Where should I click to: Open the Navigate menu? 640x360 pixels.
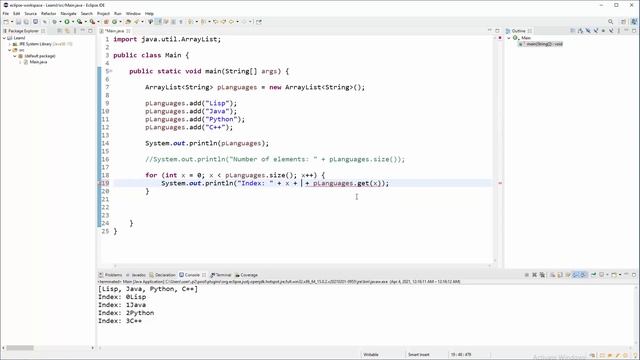click(68, 13)
